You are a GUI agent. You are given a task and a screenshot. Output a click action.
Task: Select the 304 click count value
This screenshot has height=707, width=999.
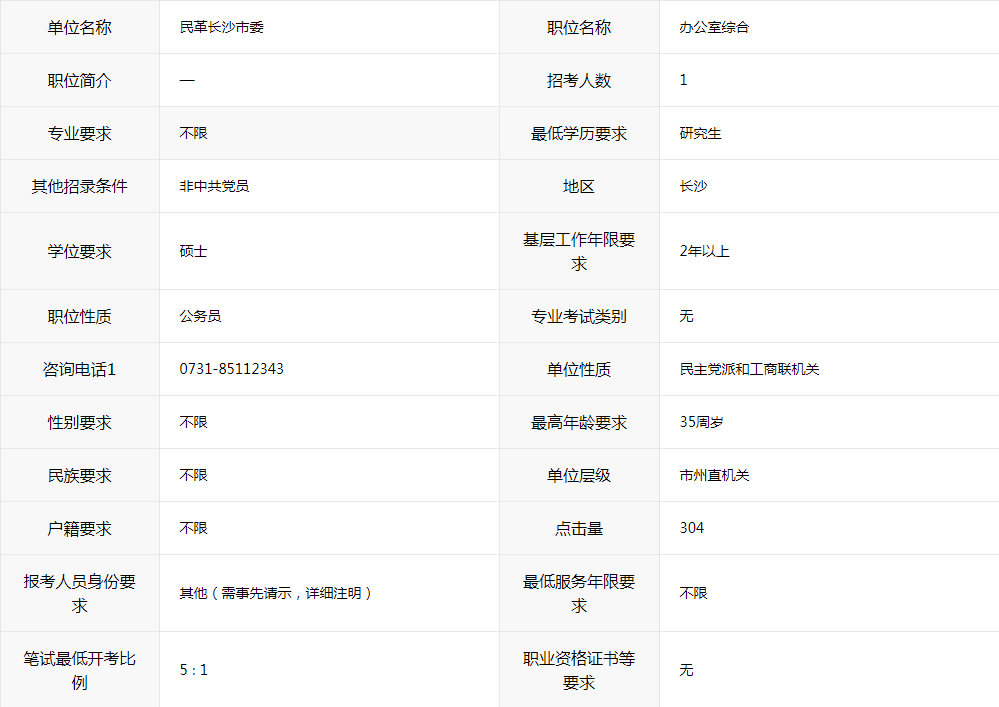point(692,528)
